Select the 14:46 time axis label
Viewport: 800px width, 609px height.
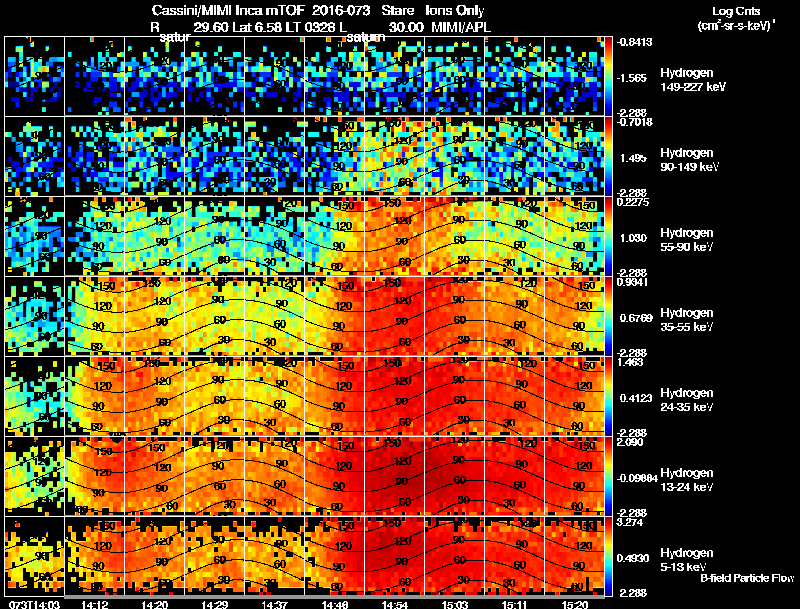[335, 604]
